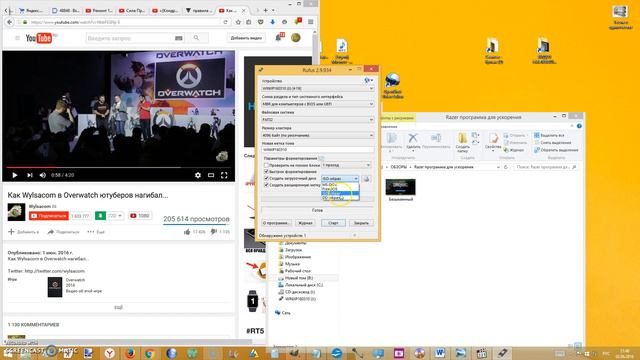This screenshot has width=640, height=360.
Task: Click the Chrome icon on the taskbar
Action: coord(150,353)
